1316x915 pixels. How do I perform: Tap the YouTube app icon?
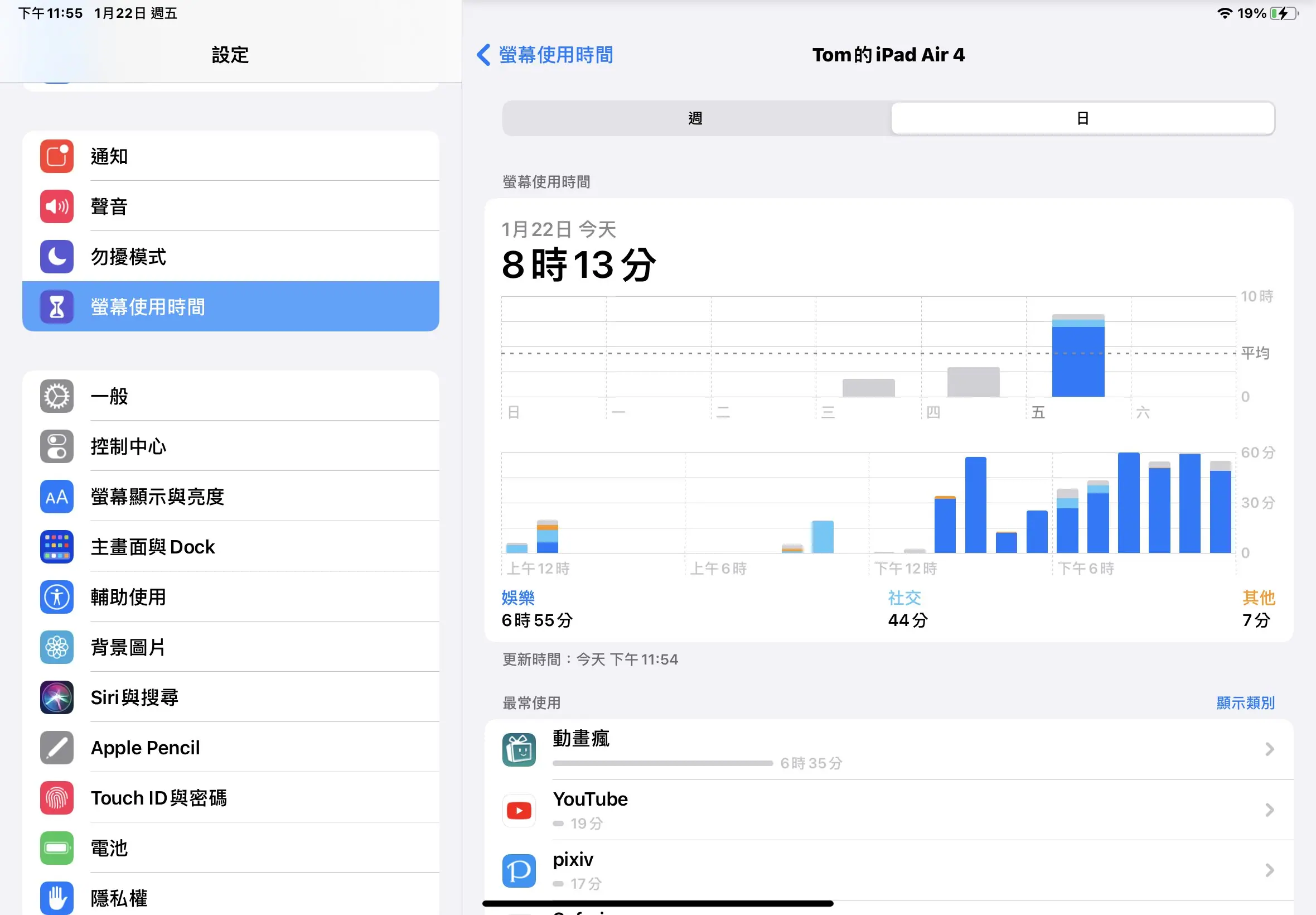(x=519, y=810)
